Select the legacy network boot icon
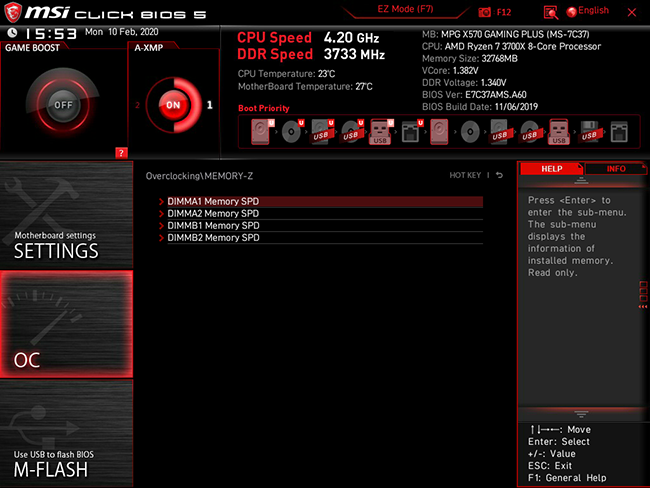The height and width of the screenshot is (488, 650). coord(619,132)
